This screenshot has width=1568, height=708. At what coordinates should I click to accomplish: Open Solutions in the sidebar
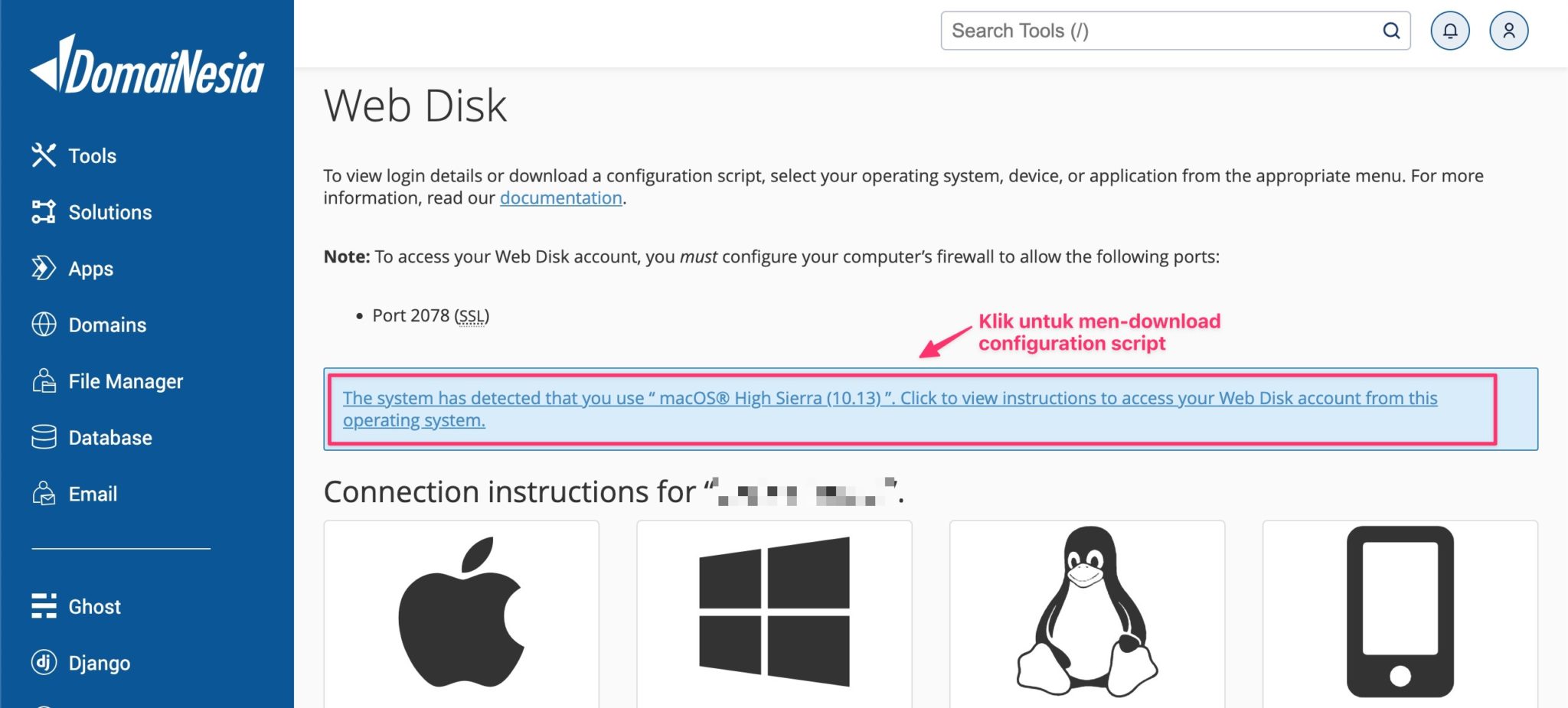tap(109, 212)
